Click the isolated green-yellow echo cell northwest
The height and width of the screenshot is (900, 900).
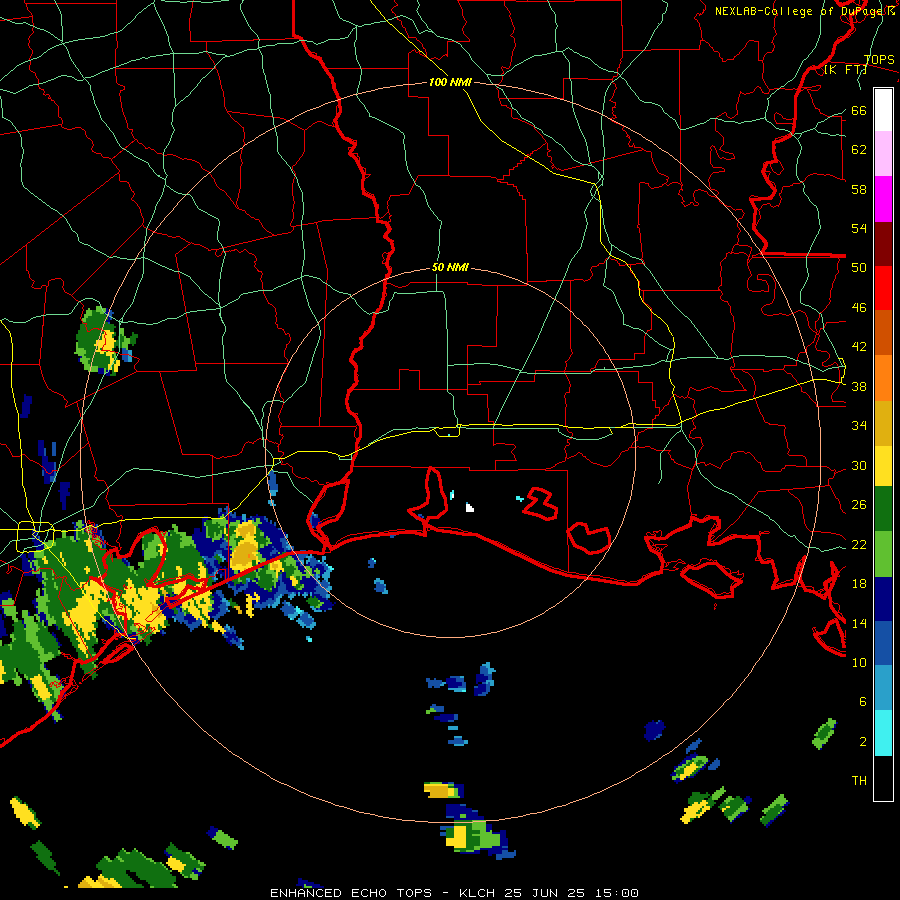point(104,341)
